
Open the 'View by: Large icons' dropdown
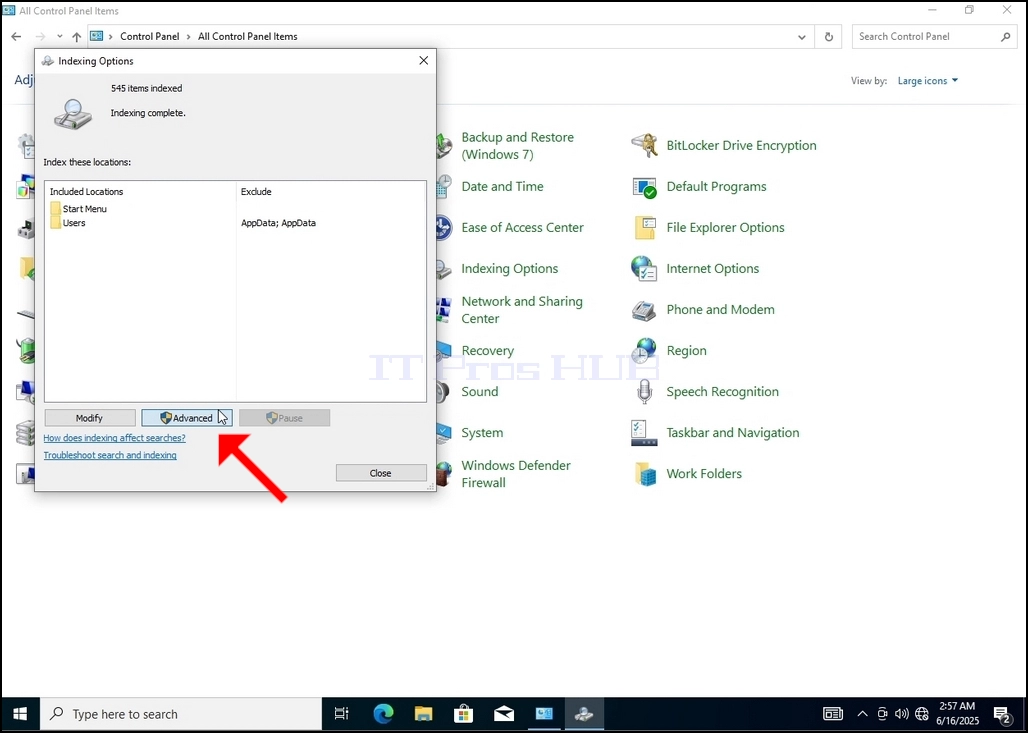click(927, 81)
